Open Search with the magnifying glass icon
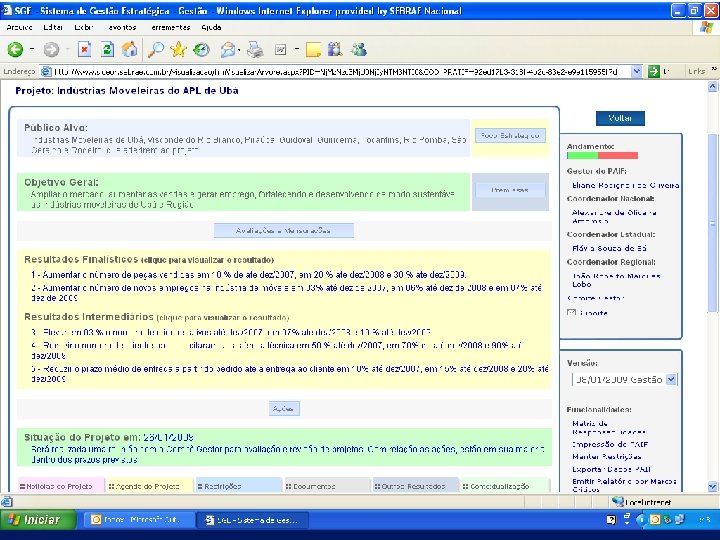This screenshot has width=720, height=540. point(156,49)
